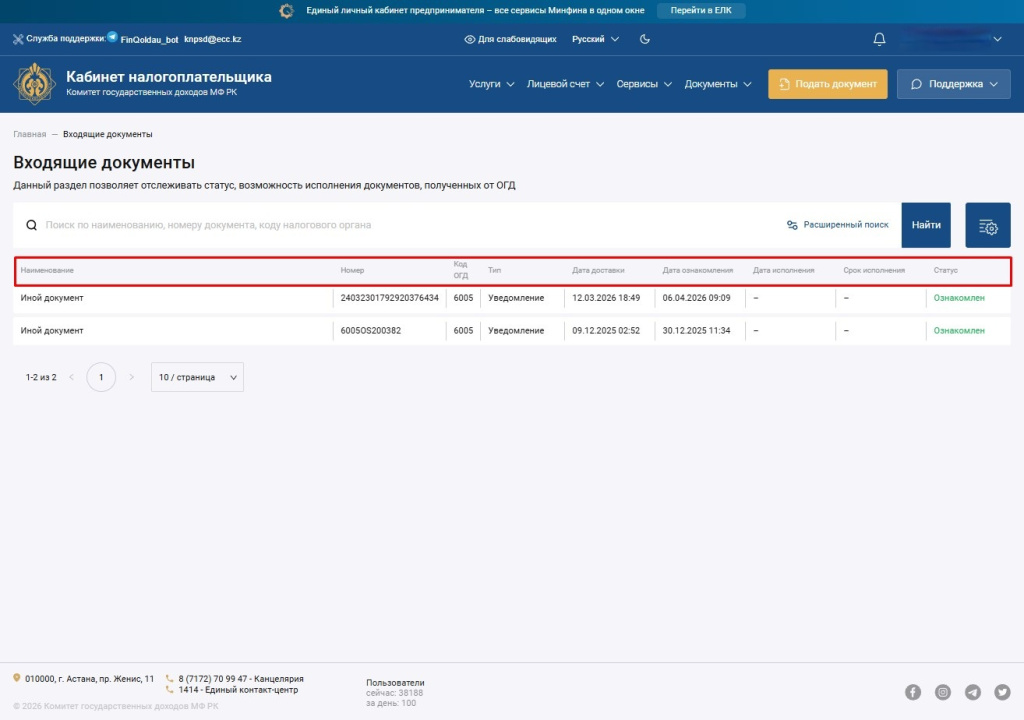The image size is (1024, 720).
Task: Click the Комитет государственных доходов logo emblem
Action: (x=33, y=84)
